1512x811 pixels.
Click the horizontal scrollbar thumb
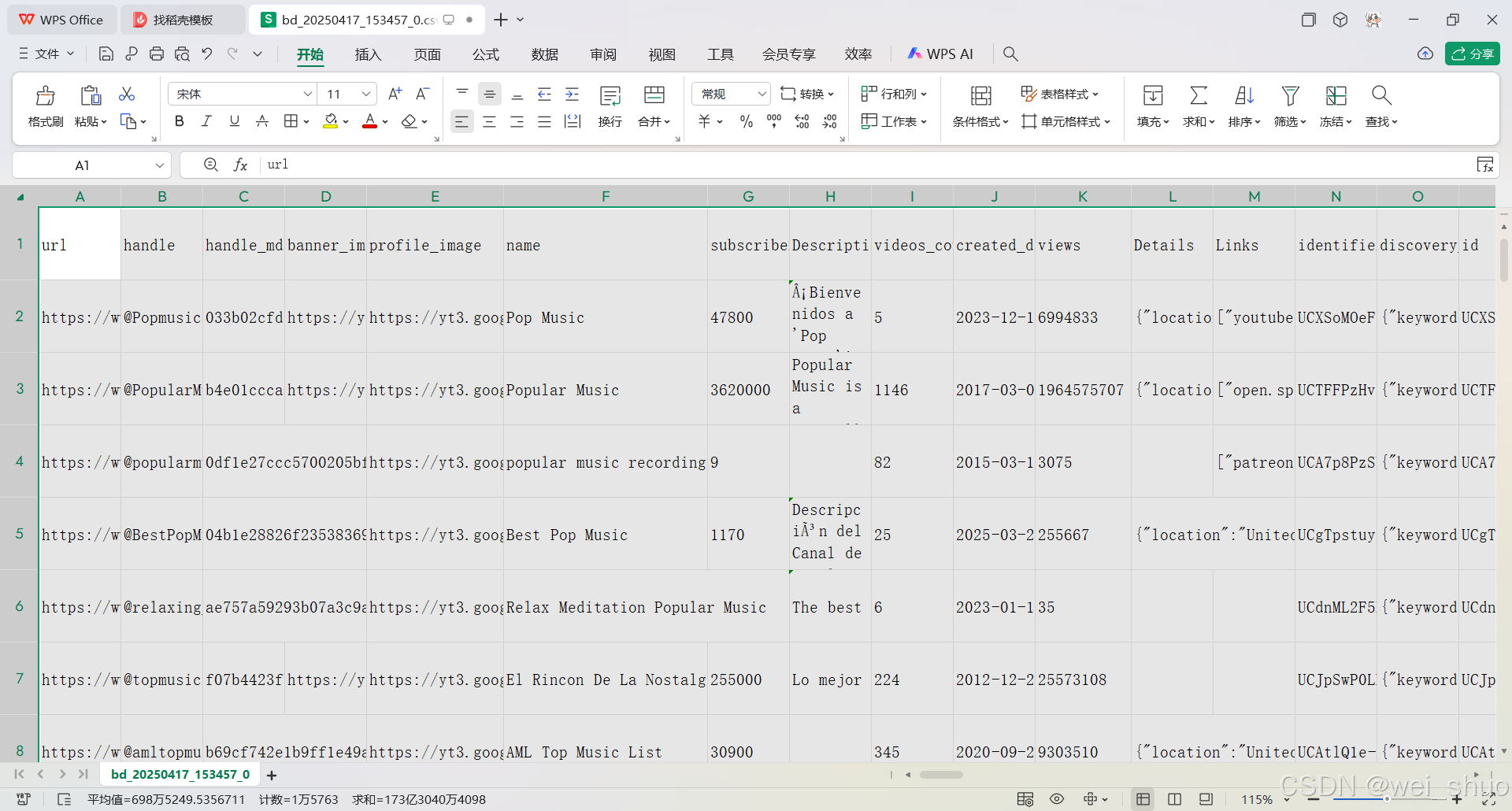[x=941, y=775]
